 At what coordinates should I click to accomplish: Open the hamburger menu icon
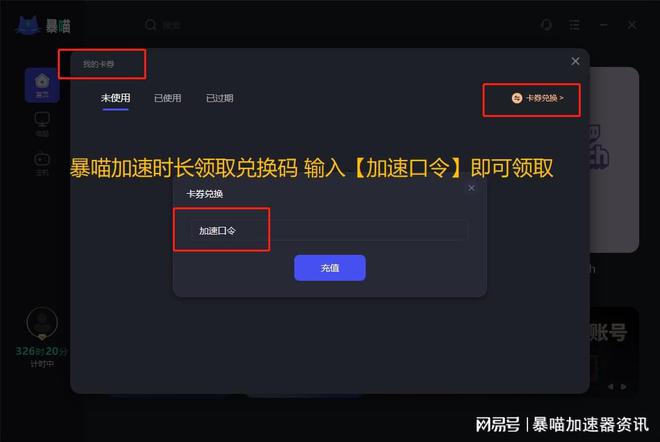(575, 25)
